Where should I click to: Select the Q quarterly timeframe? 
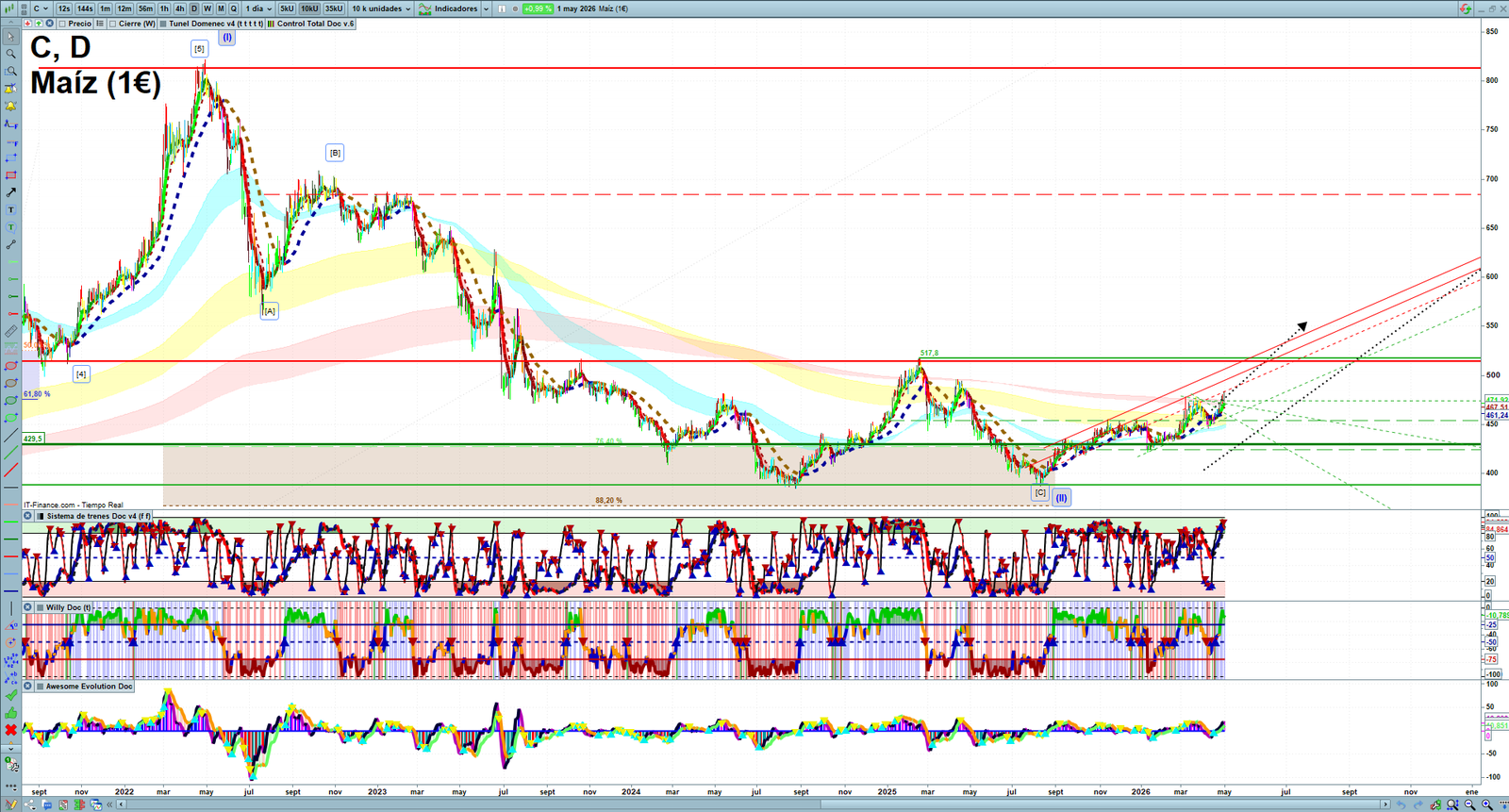click(x=233, y=8)
